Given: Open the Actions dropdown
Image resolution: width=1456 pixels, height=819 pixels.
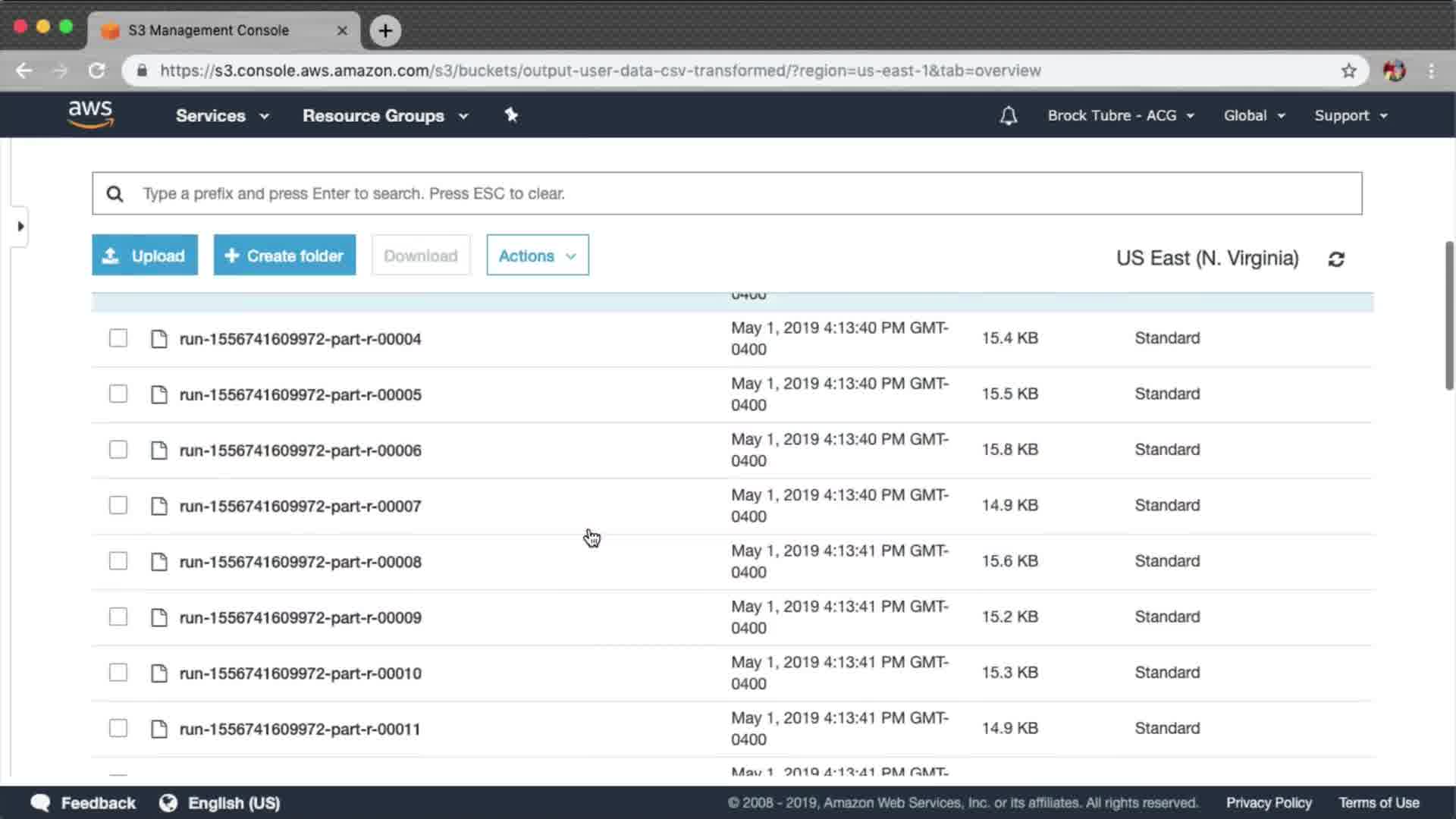Looking at the screenshot, I should [537, 256].
